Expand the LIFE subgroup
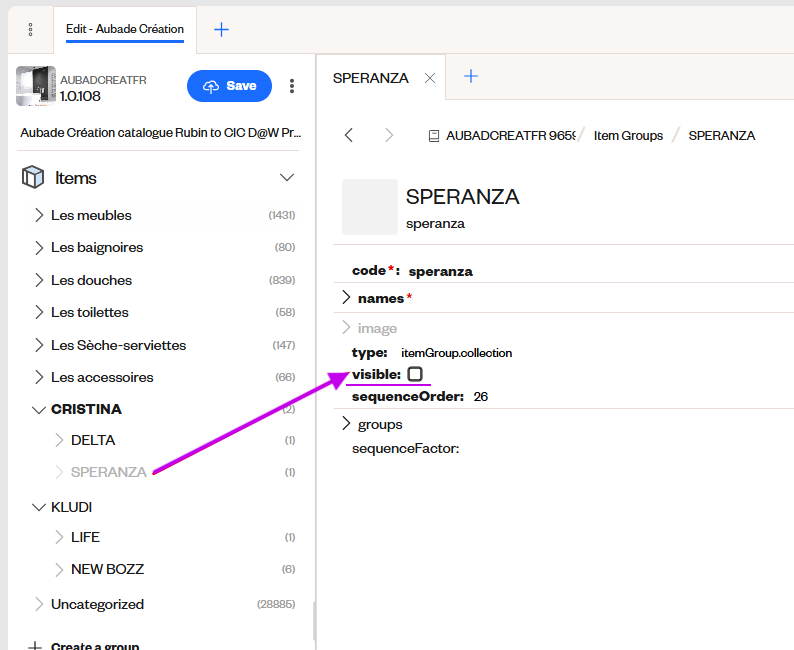This screenshot has height=650, width=794. point(59,537)
